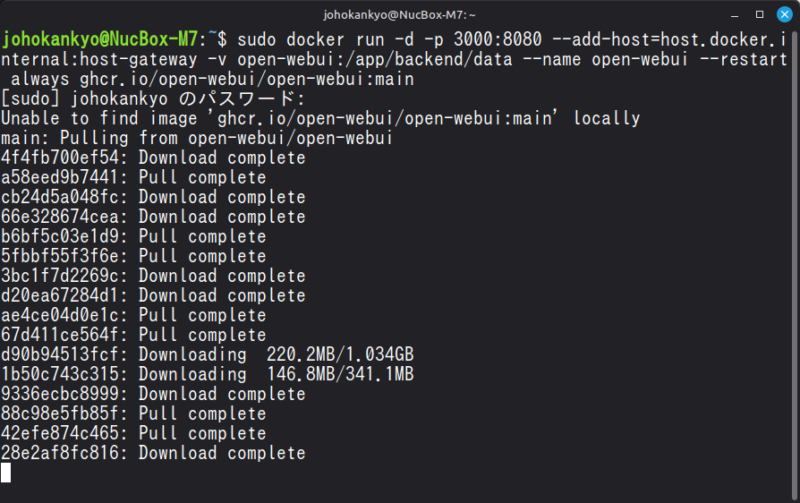Screen dimensions: 800x503
Task: Click the 'main: Pulling from open-webui' line
Action: point(197,138)
